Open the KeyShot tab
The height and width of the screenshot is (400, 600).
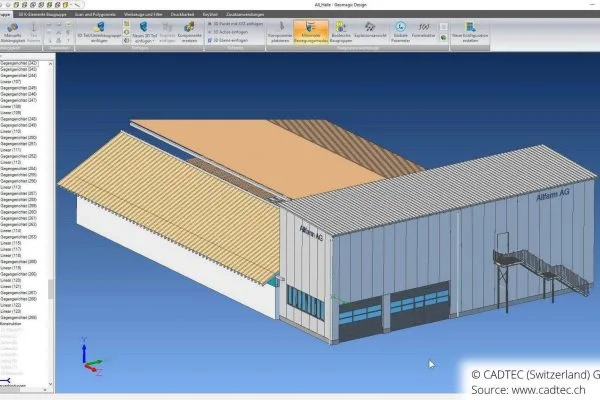(x=210, y=15)
